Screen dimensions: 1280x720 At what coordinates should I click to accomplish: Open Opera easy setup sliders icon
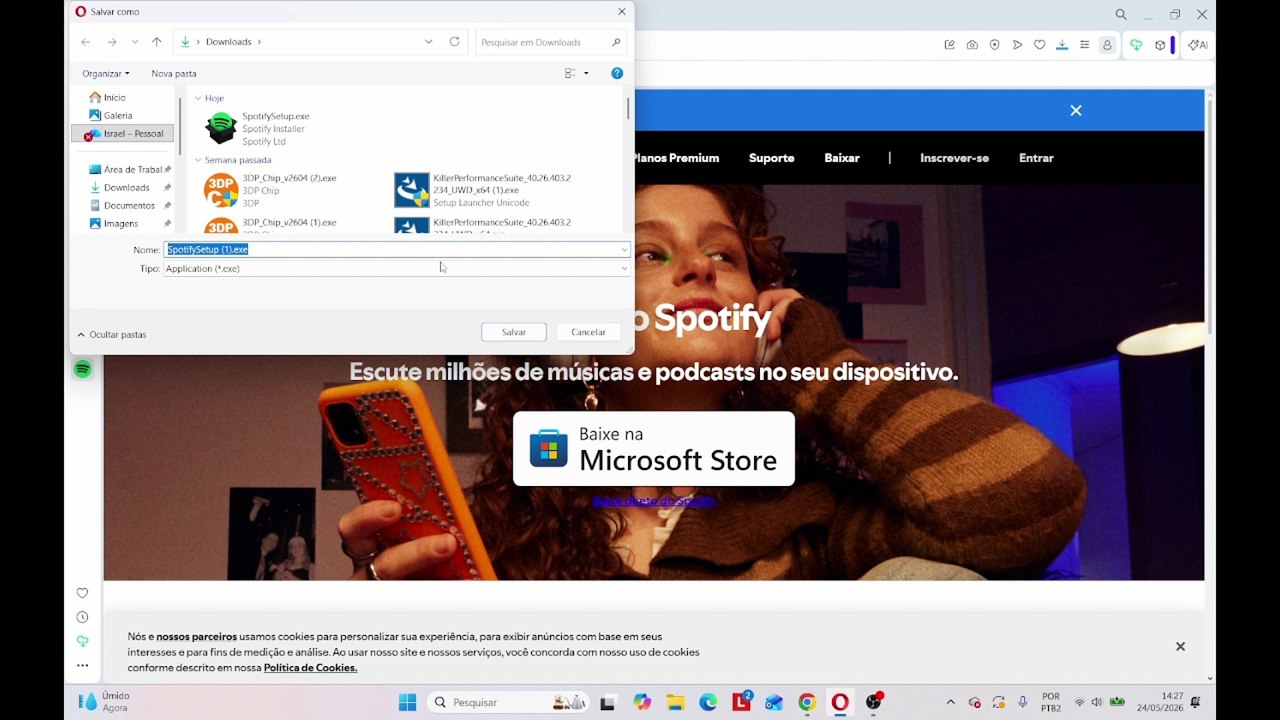pos(1084,45)
